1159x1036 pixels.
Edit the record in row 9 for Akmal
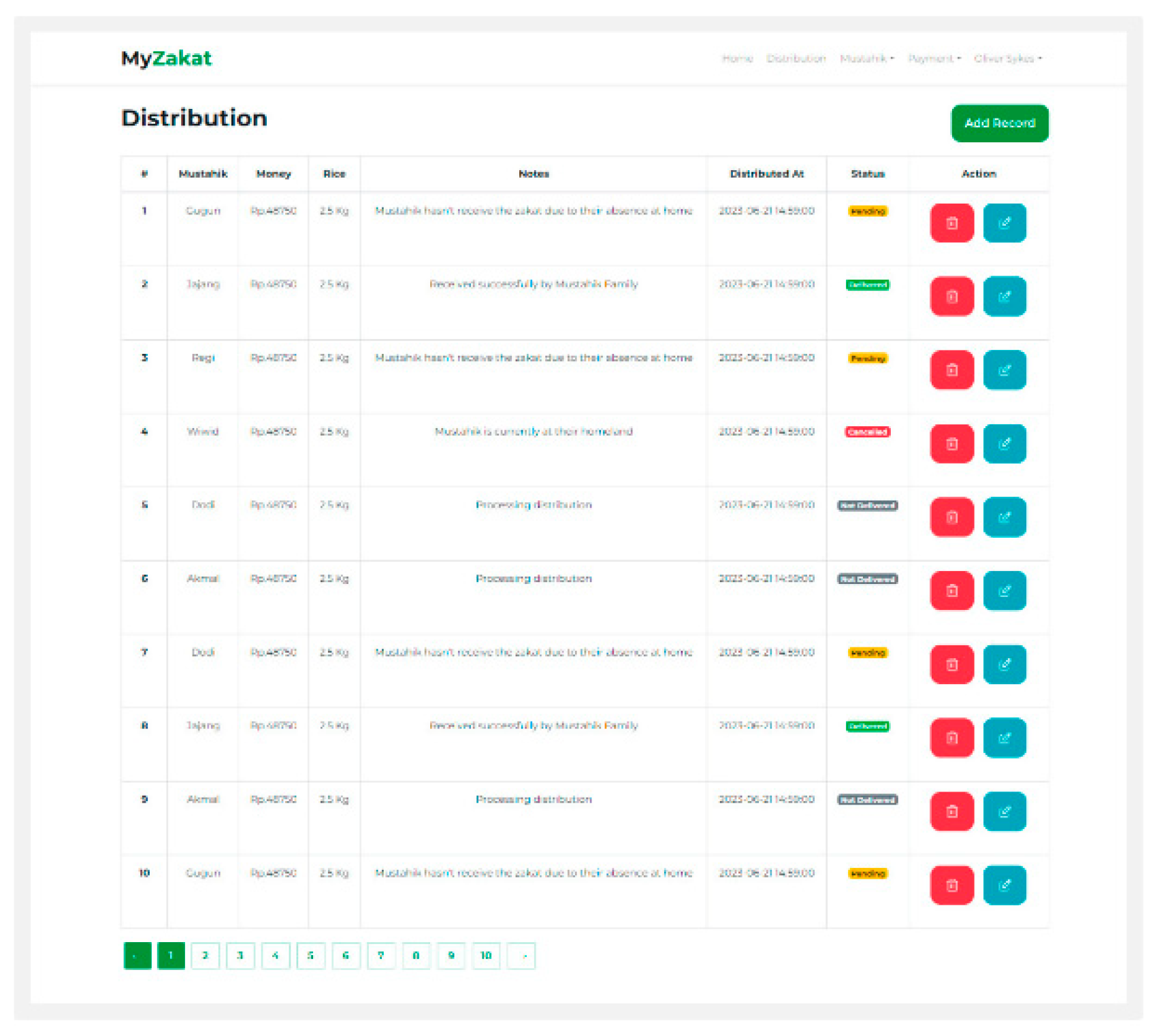click(1005, 811)
